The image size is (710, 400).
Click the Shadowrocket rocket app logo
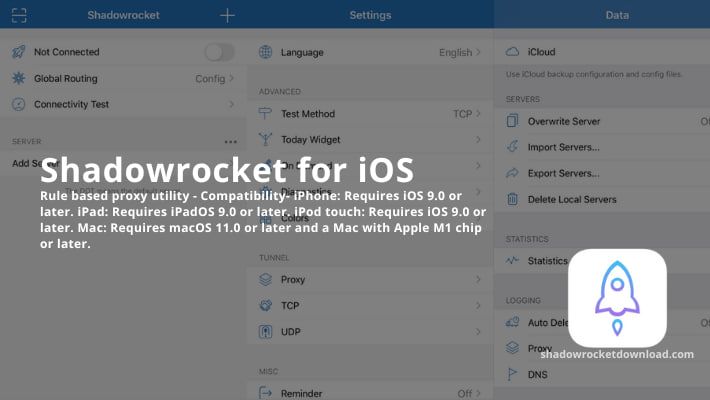[x=617, y=298]
